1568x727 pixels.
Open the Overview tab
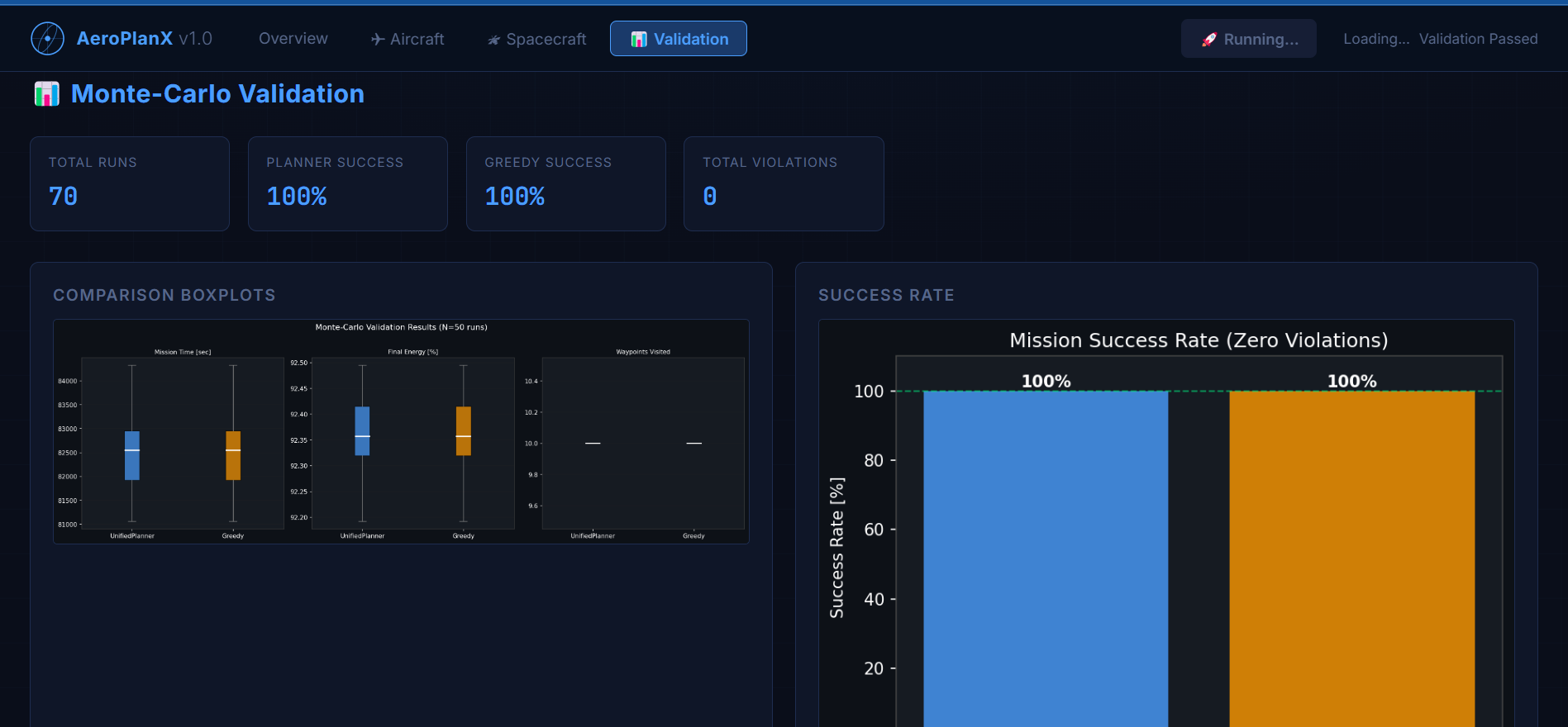pyautogui.click(x=293, y=39)
